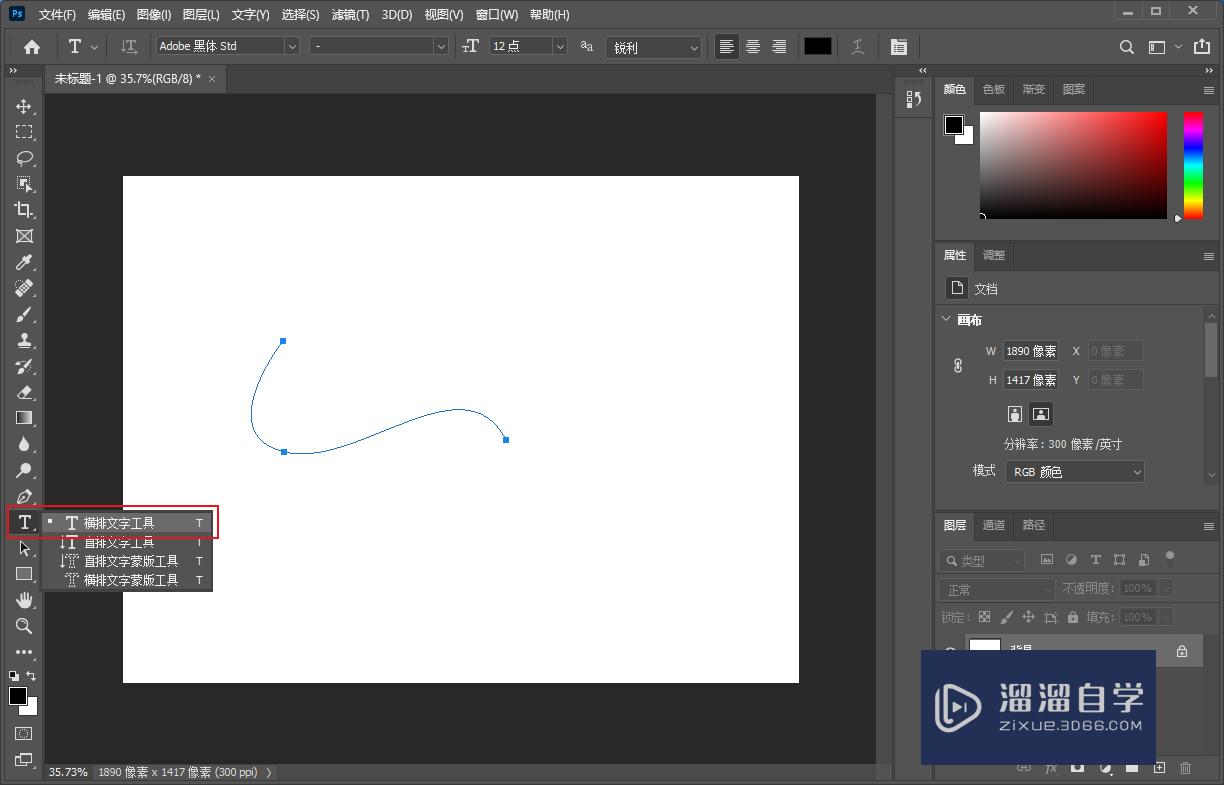Select the Blur tool
Image resolution: width=1224 pixels, height=785 pixels.
pyautogui.click(x=24, y=444)
